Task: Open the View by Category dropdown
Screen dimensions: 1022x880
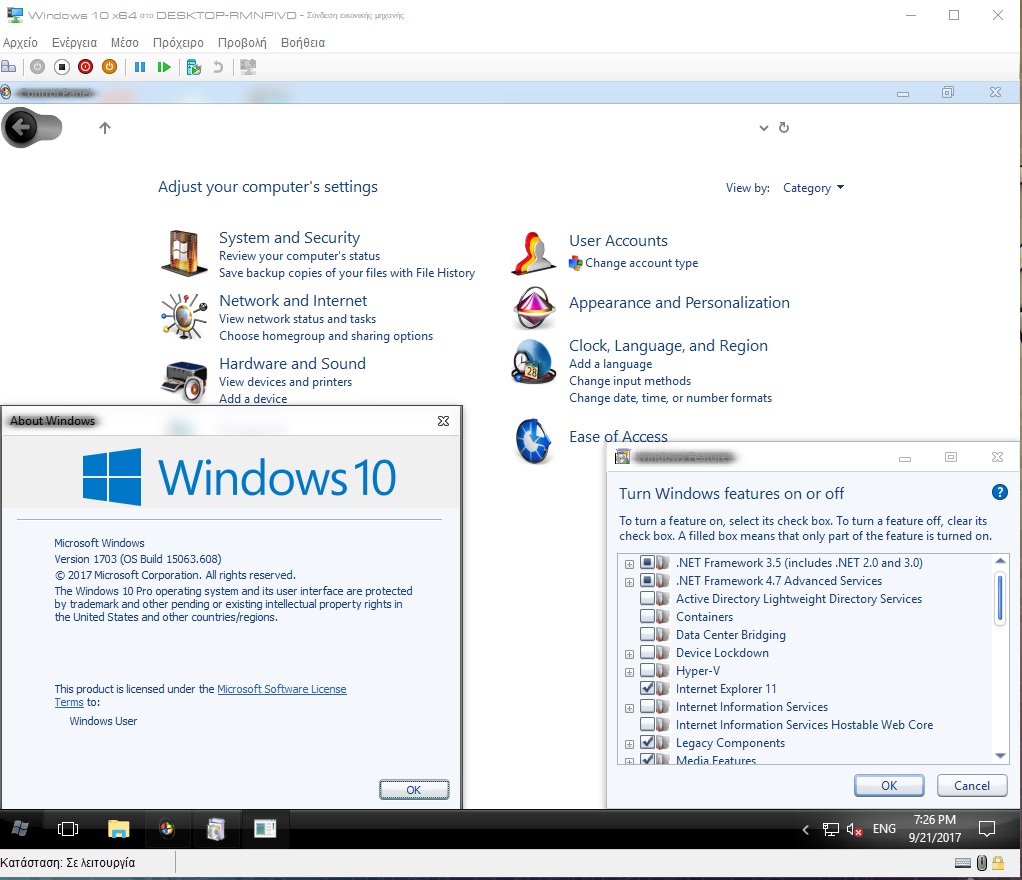Action: [x=813, y=188]
